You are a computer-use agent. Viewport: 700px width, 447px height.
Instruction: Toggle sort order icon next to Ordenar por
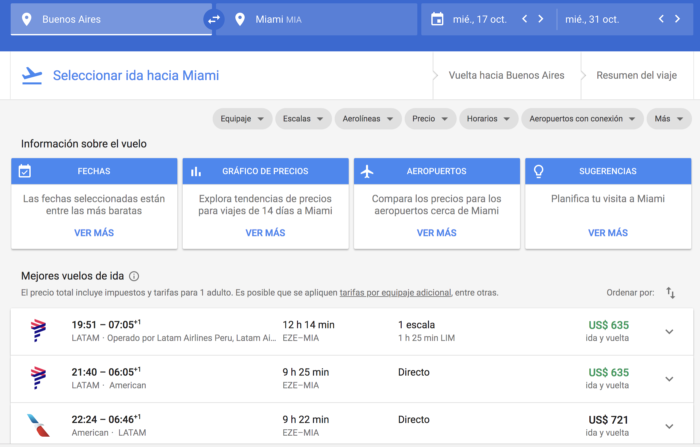click(671, 292)
